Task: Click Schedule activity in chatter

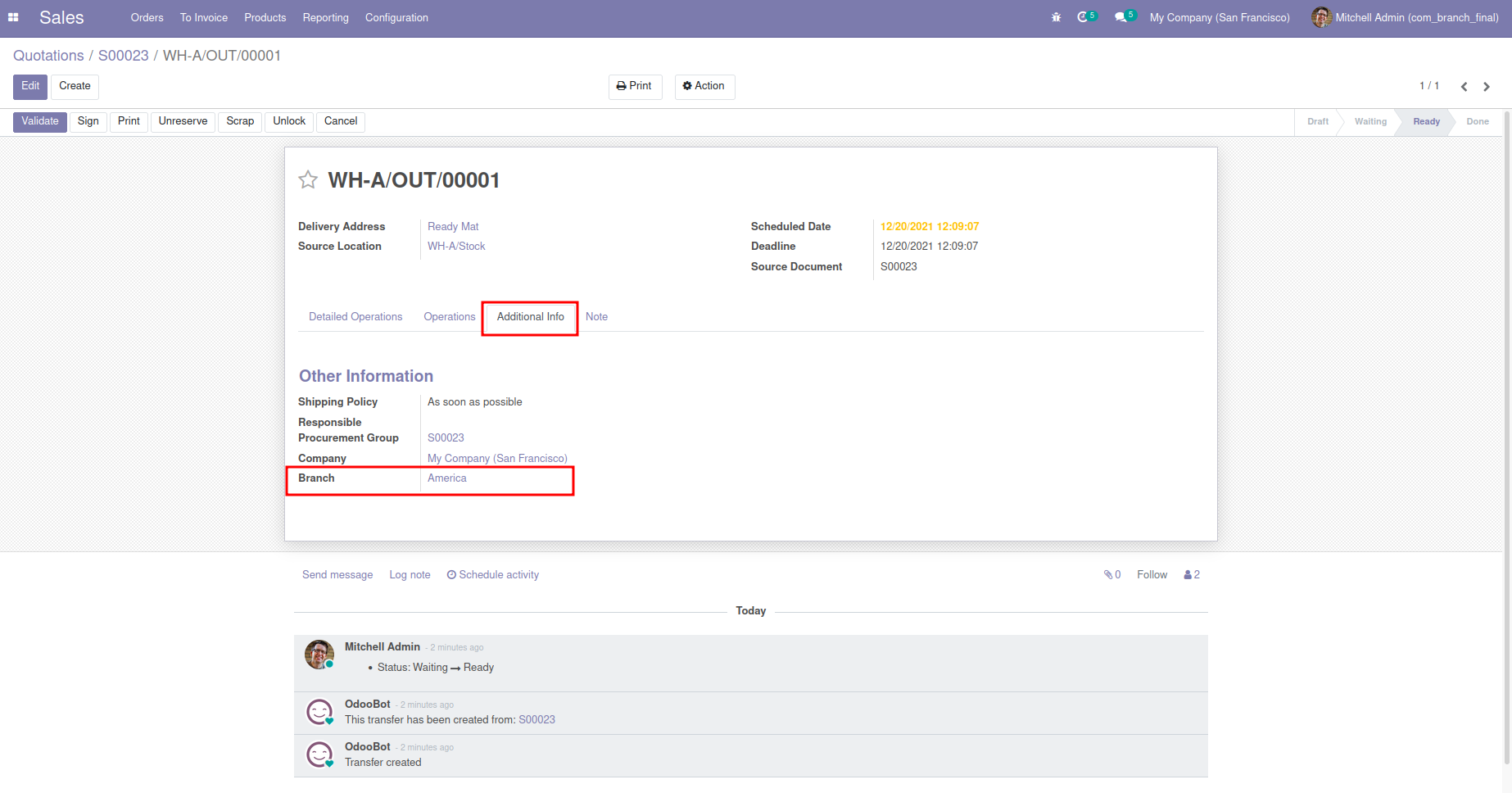Action: 493,575
